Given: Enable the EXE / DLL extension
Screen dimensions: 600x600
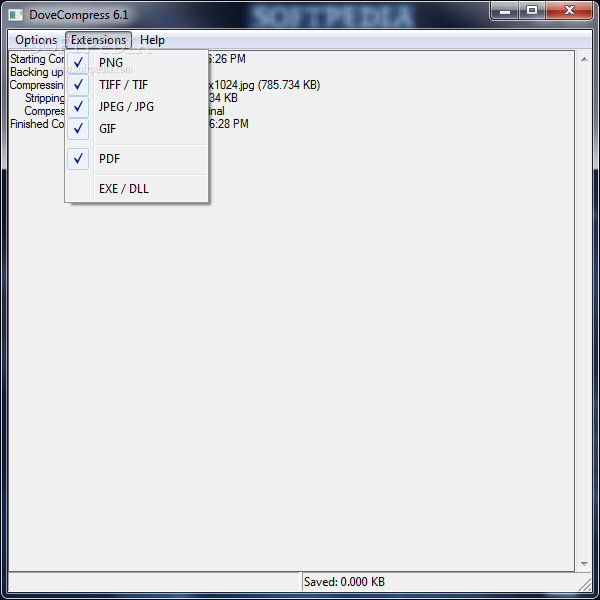Looking at the screenshot, I should click(137, 189).
